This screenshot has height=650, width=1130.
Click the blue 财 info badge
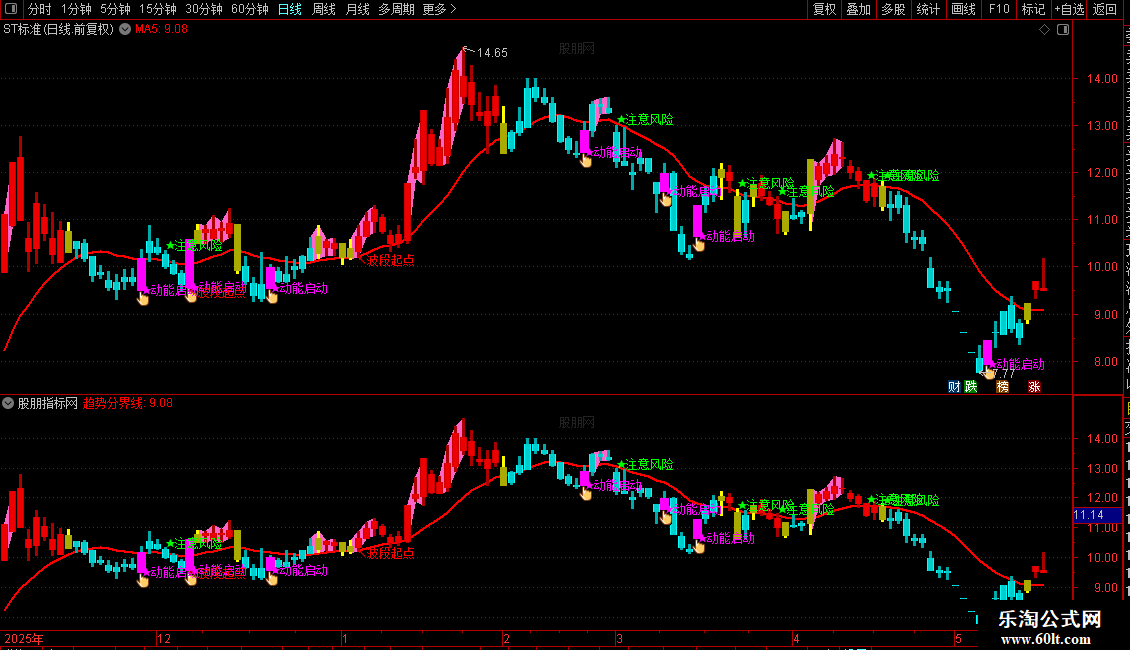point(954,387)
